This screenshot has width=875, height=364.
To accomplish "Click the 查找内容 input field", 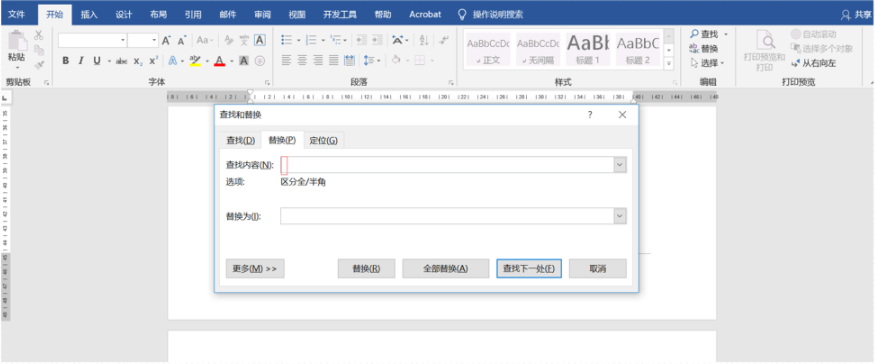I will click(447, 165).
